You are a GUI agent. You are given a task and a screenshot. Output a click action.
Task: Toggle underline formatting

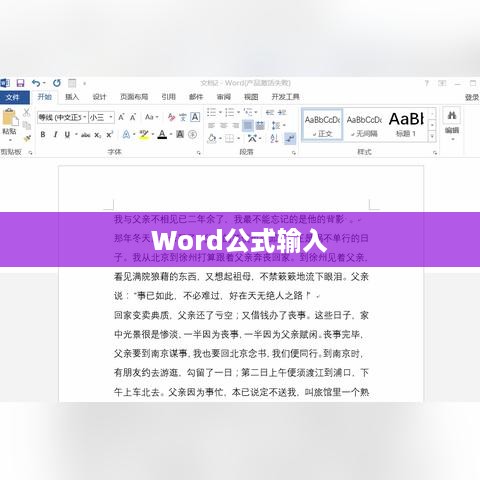point(67,135)
